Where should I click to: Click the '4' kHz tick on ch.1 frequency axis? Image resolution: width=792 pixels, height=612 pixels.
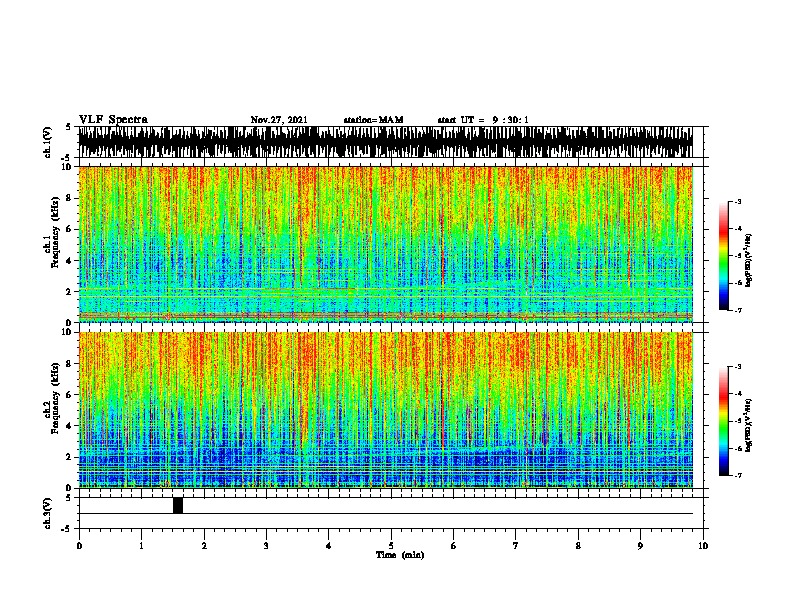tap(70, 261)
